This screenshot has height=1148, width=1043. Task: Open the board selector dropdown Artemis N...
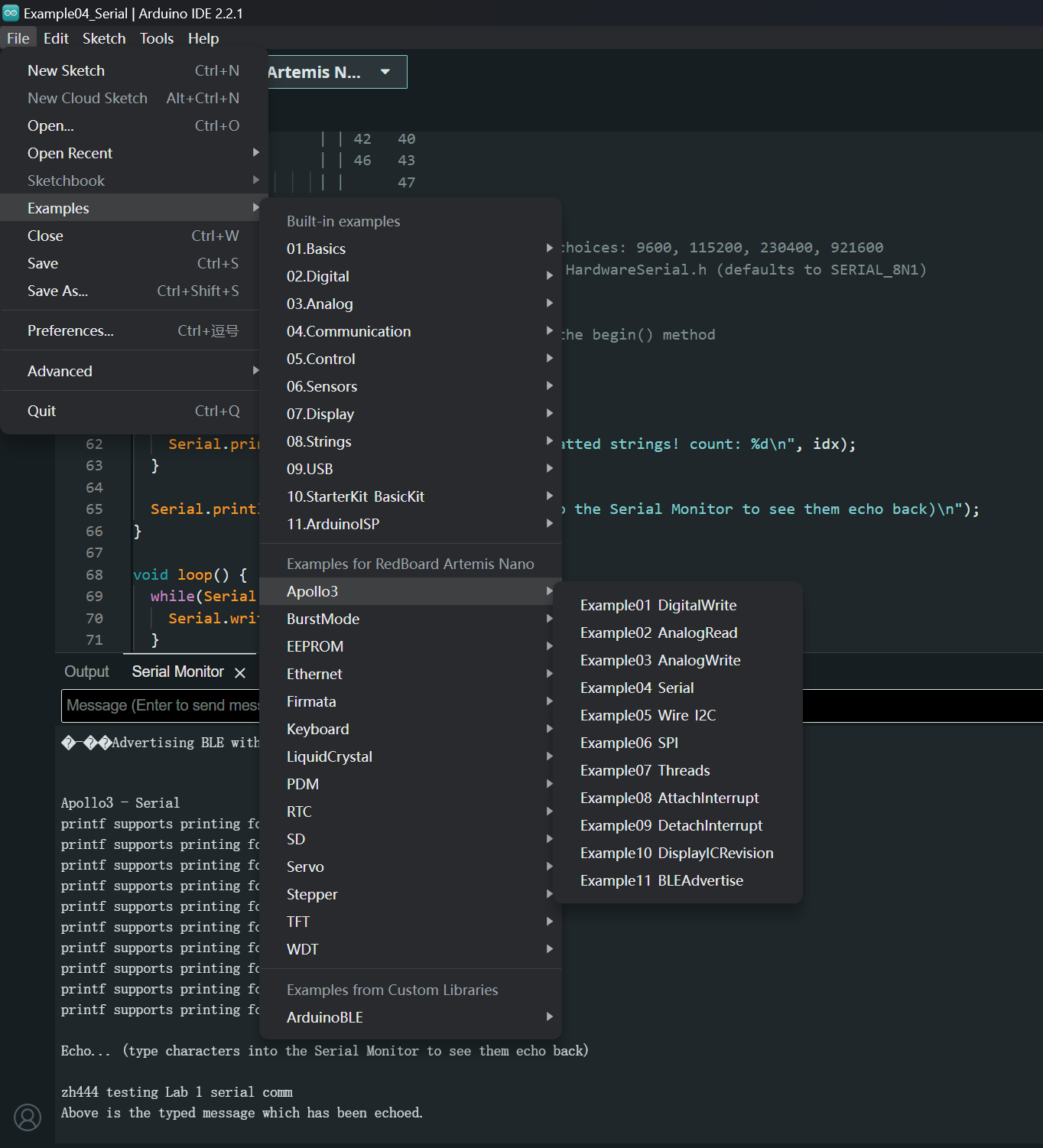tap(336, 72)
